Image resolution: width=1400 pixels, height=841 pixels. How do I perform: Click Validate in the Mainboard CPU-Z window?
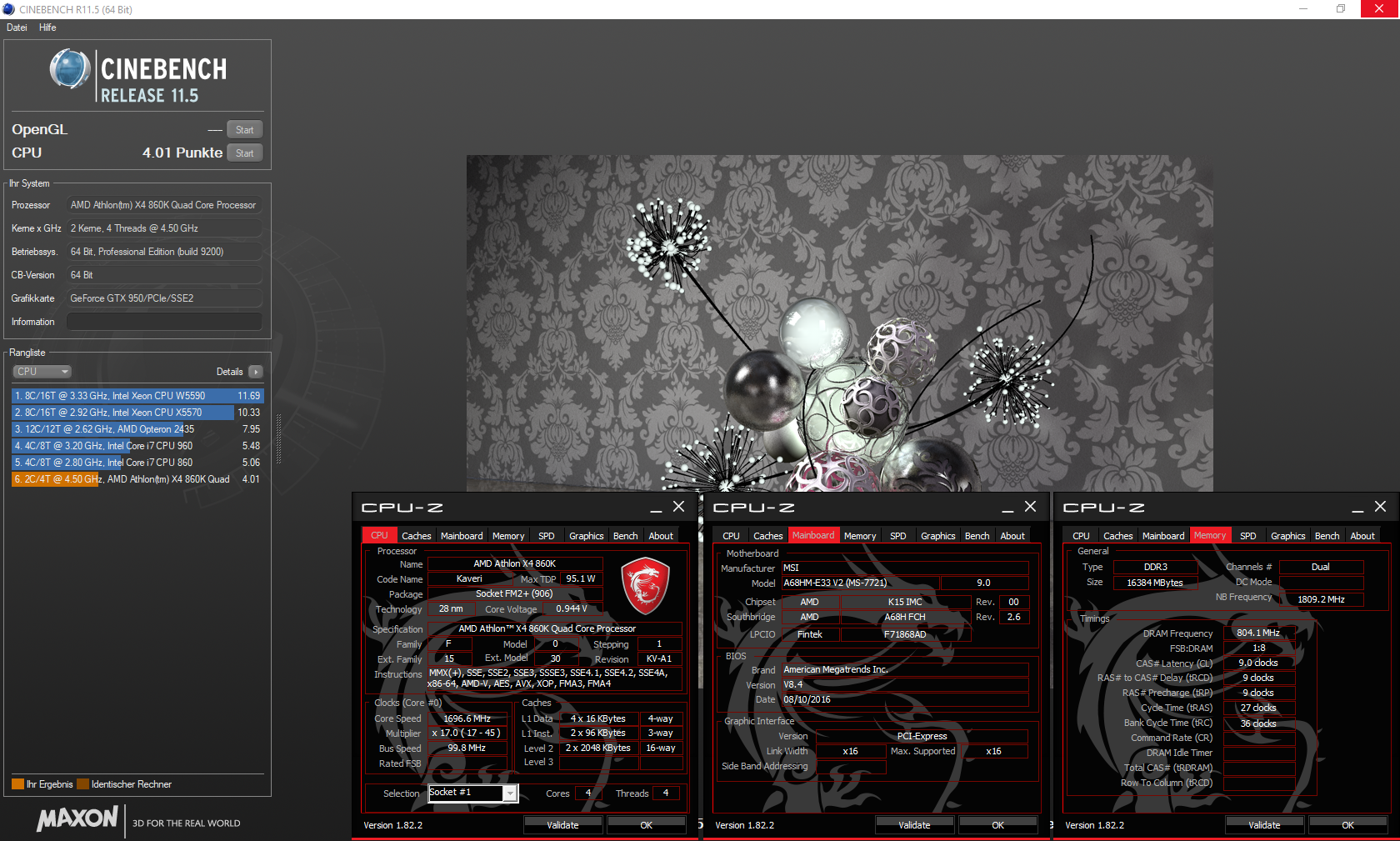914,825
